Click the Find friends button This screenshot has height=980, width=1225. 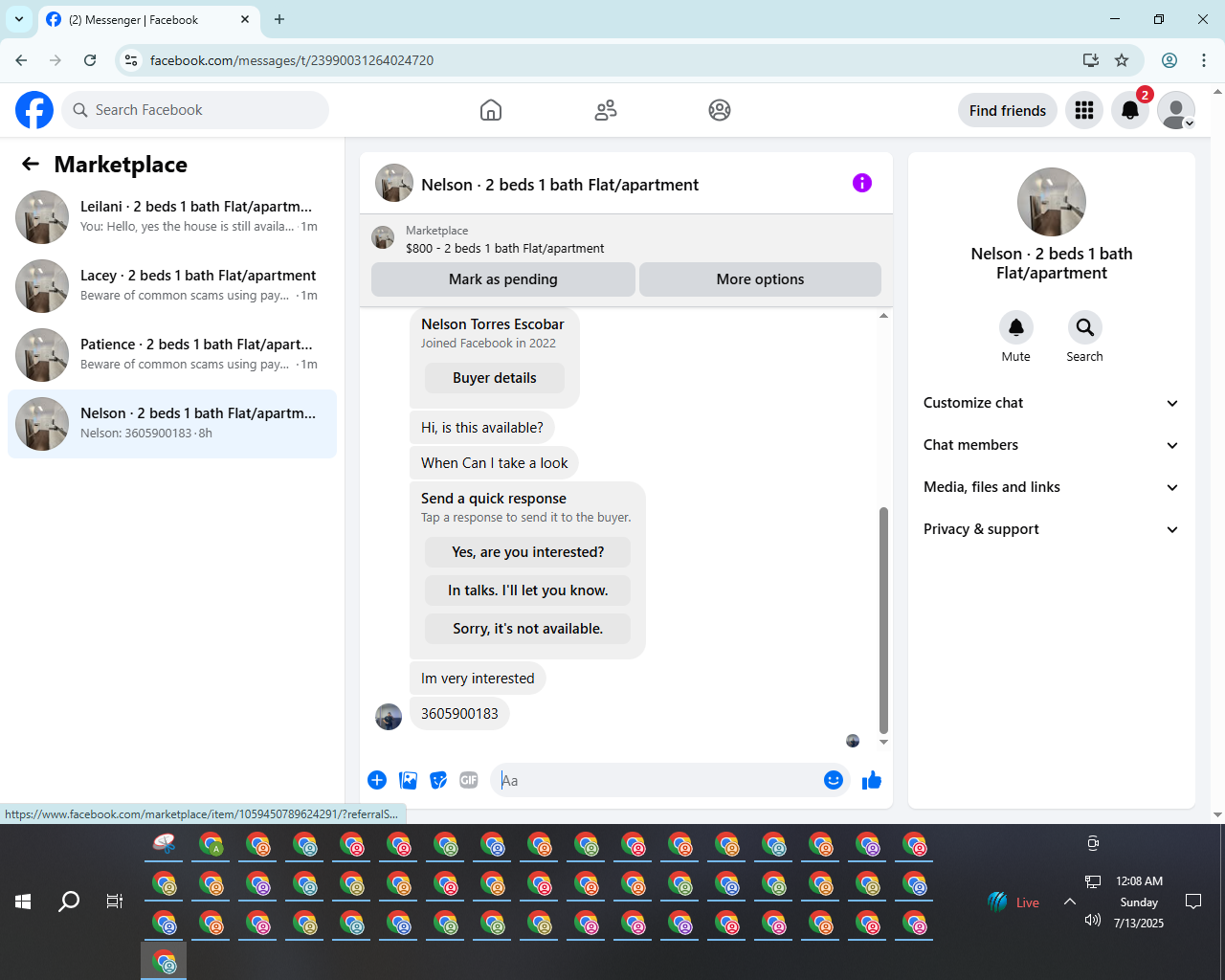coord(1008,110)
